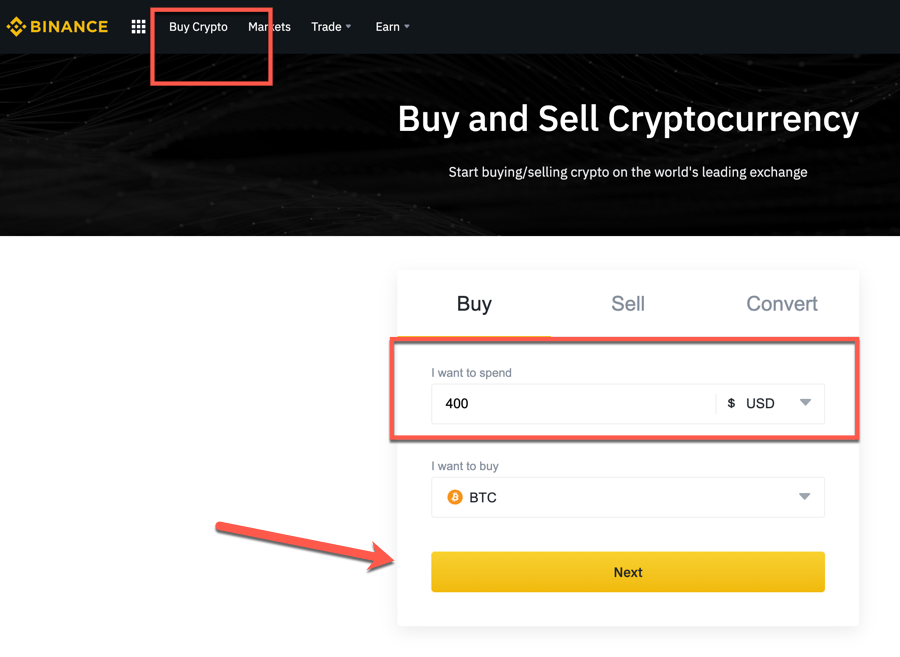This screenshot has height=657, width=900.
Task: Click the 'I want to buy' label
Action: (465, 466)
